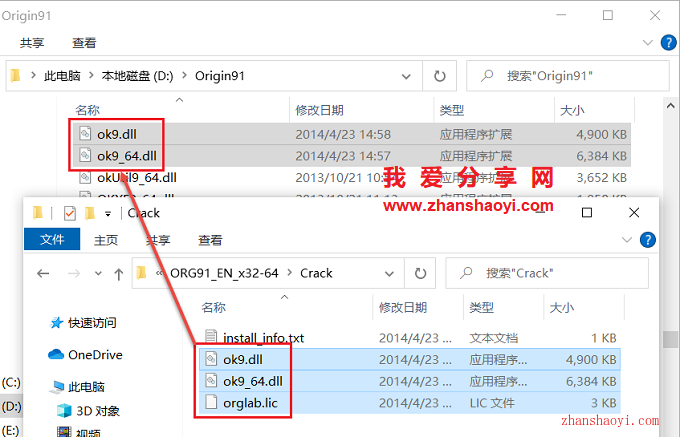
Task: Sort Crack list by 大小 column
Action: tap(562, 307)
